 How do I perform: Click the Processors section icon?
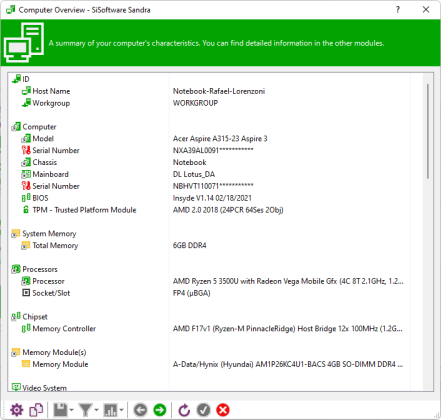16,269
